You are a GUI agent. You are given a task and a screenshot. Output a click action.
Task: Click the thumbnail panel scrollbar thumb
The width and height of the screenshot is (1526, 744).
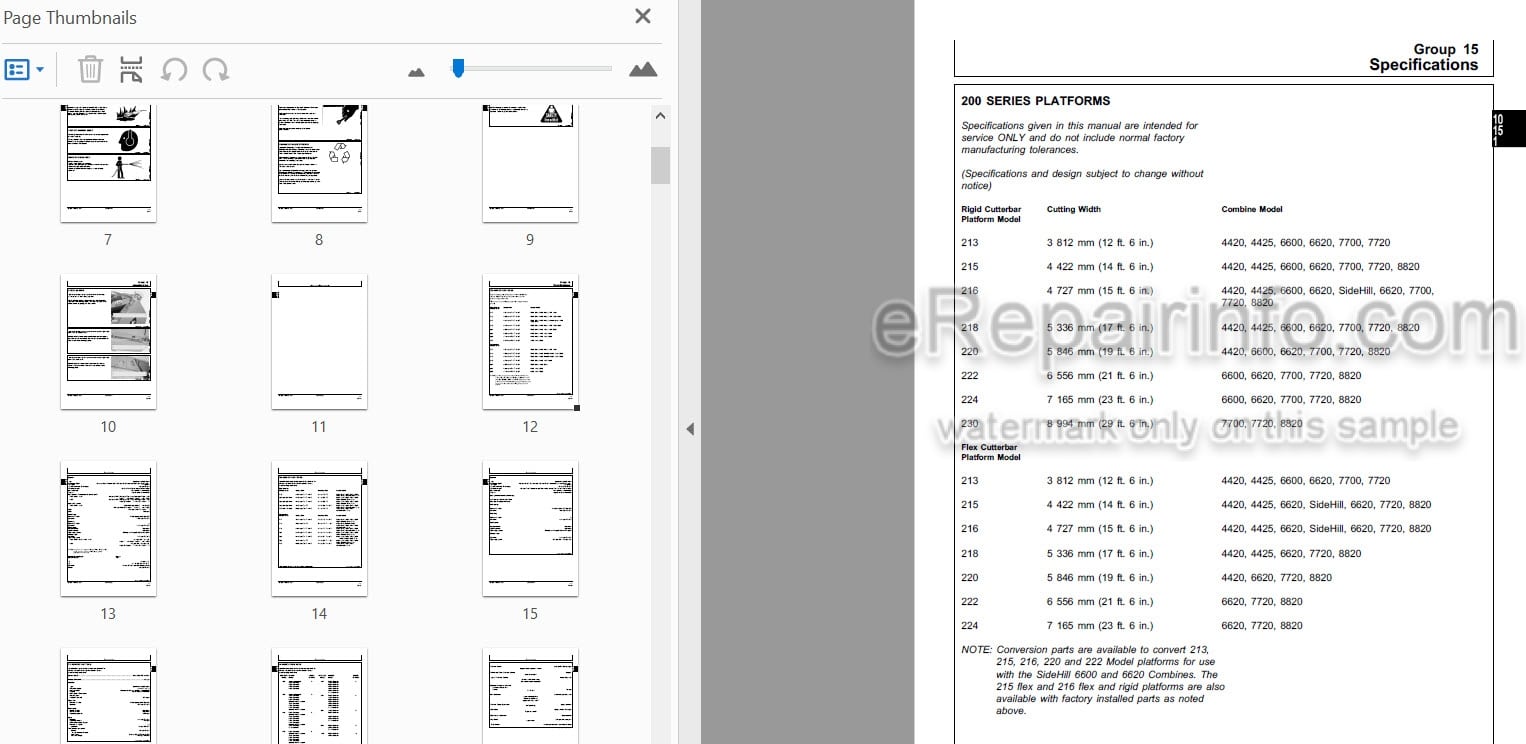[660, 165]
